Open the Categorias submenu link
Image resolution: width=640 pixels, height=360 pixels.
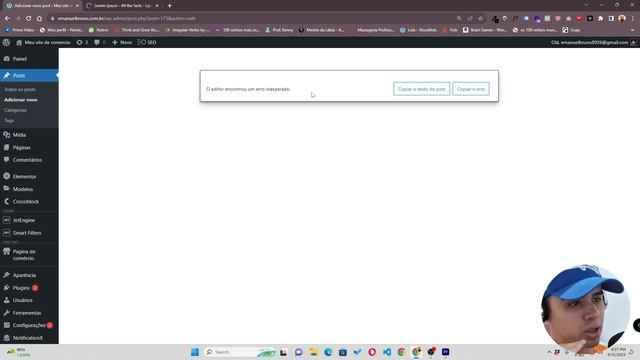[x=16, y=110]
